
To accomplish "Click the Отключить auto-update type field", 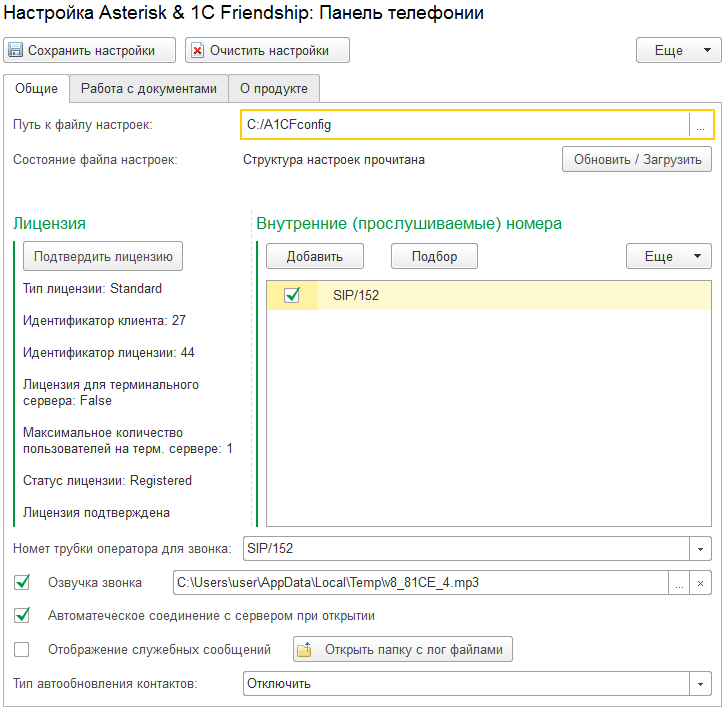I will tap(466, 684).
